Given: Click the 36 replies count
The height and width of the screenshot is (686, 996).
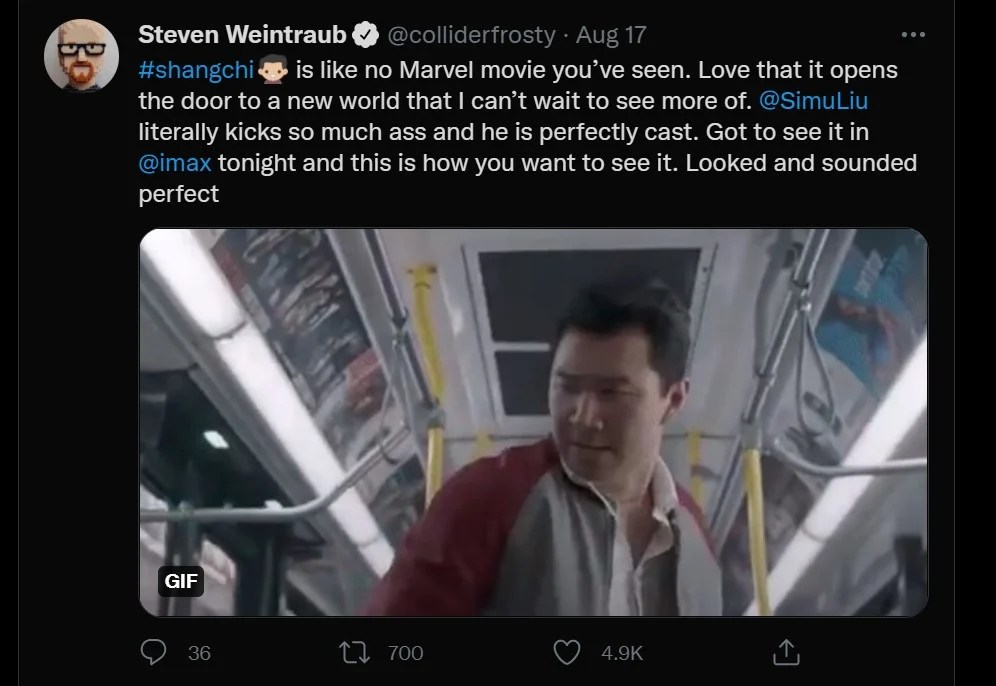Looking at the screenshot, I should (x=199, y=653).
